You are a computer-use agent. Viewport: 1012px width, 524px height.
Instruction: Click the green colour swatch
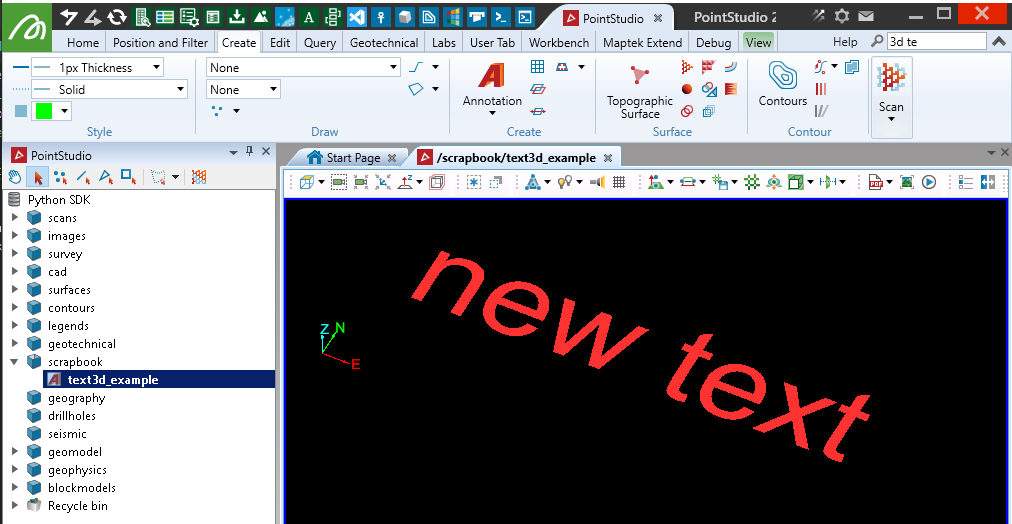[x=44, y=111]
